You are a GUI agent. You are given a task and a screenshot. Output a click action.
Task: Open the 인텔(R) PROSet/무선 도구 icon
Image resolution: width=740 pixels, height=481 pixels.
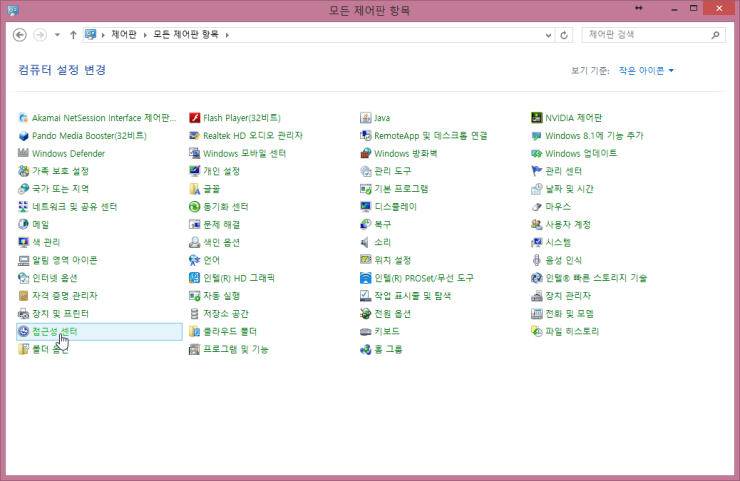point(365,278)
